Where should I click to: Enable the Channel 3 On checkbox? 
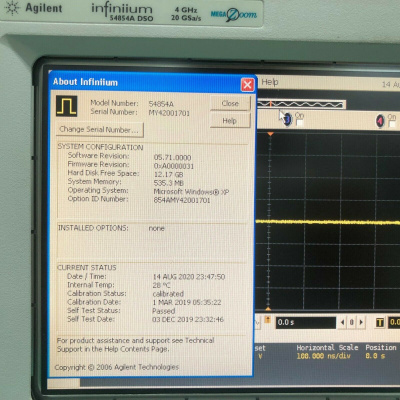pos(300,123)
